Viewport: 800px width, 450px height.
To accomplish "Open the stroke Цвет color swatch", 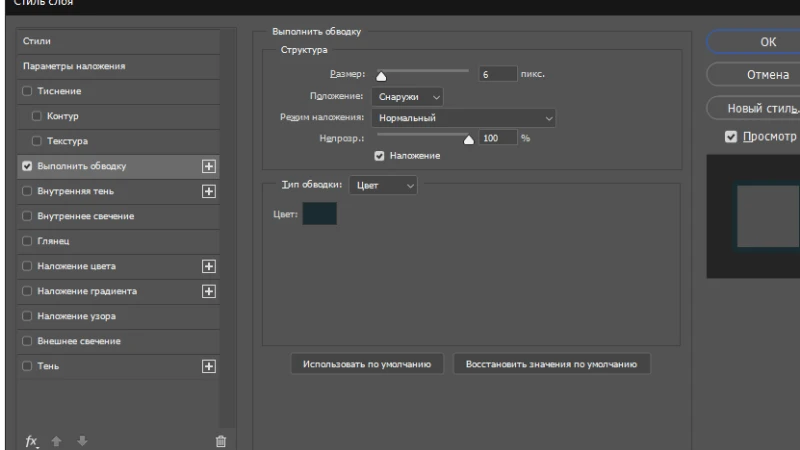I will 319,213.
